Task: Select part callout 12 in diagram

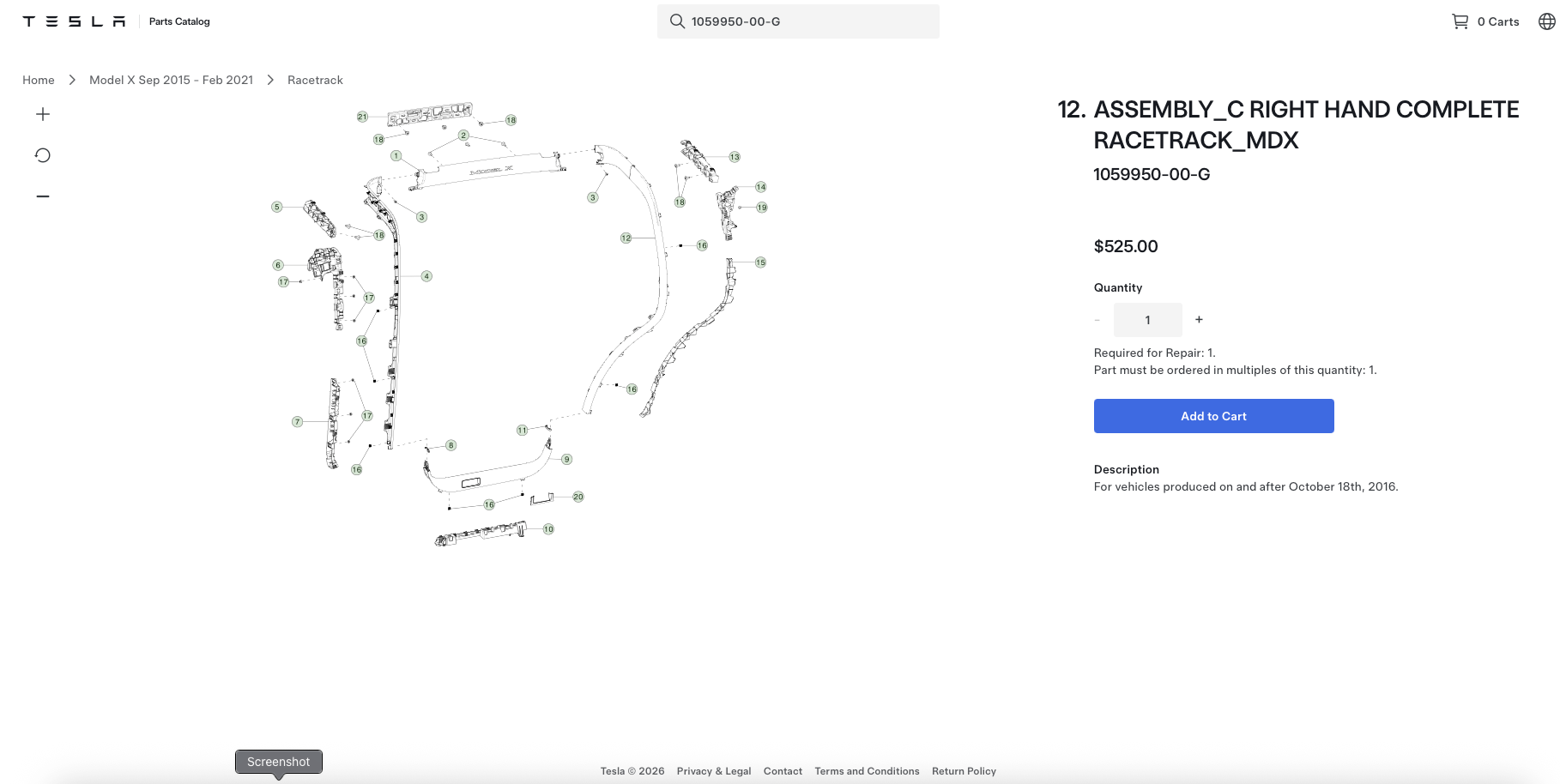Action: (x=626, y=238)
